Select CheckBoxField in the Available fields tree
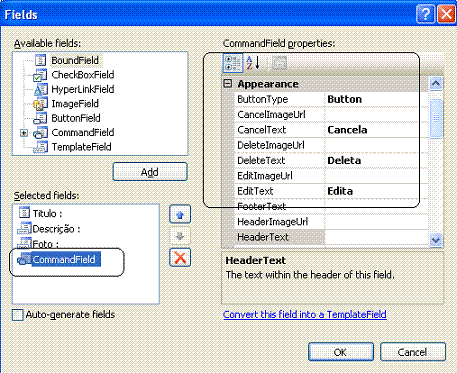This screenshot has height=373, width=457. point(83,75)
